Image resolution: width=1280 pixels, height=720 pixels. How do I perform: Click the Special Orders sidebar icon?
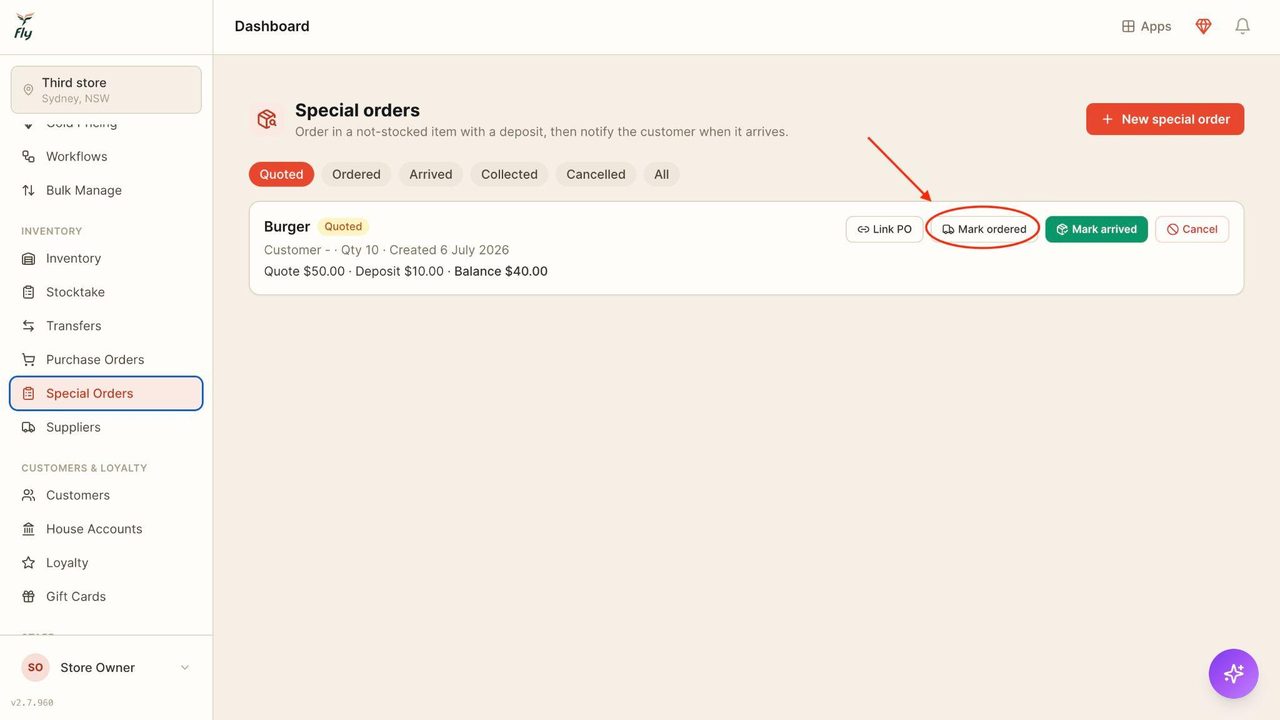tap(28, 394)
